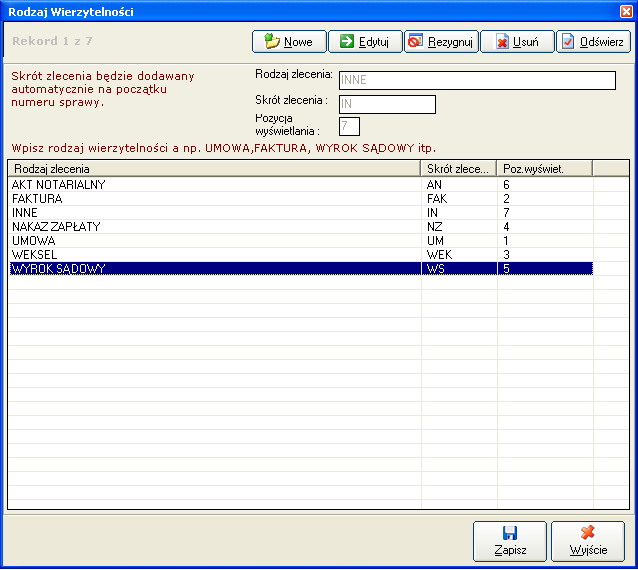Sort by Rodzaj zlecenia column header
Image resolution: width=638 pixels, height=570 pixels.
click(x=214, y=168)
